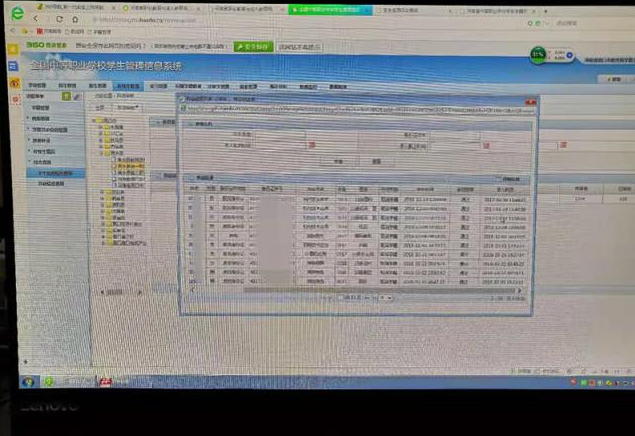
Task: Go back with browser back arrow
Action: pos(36,19)
